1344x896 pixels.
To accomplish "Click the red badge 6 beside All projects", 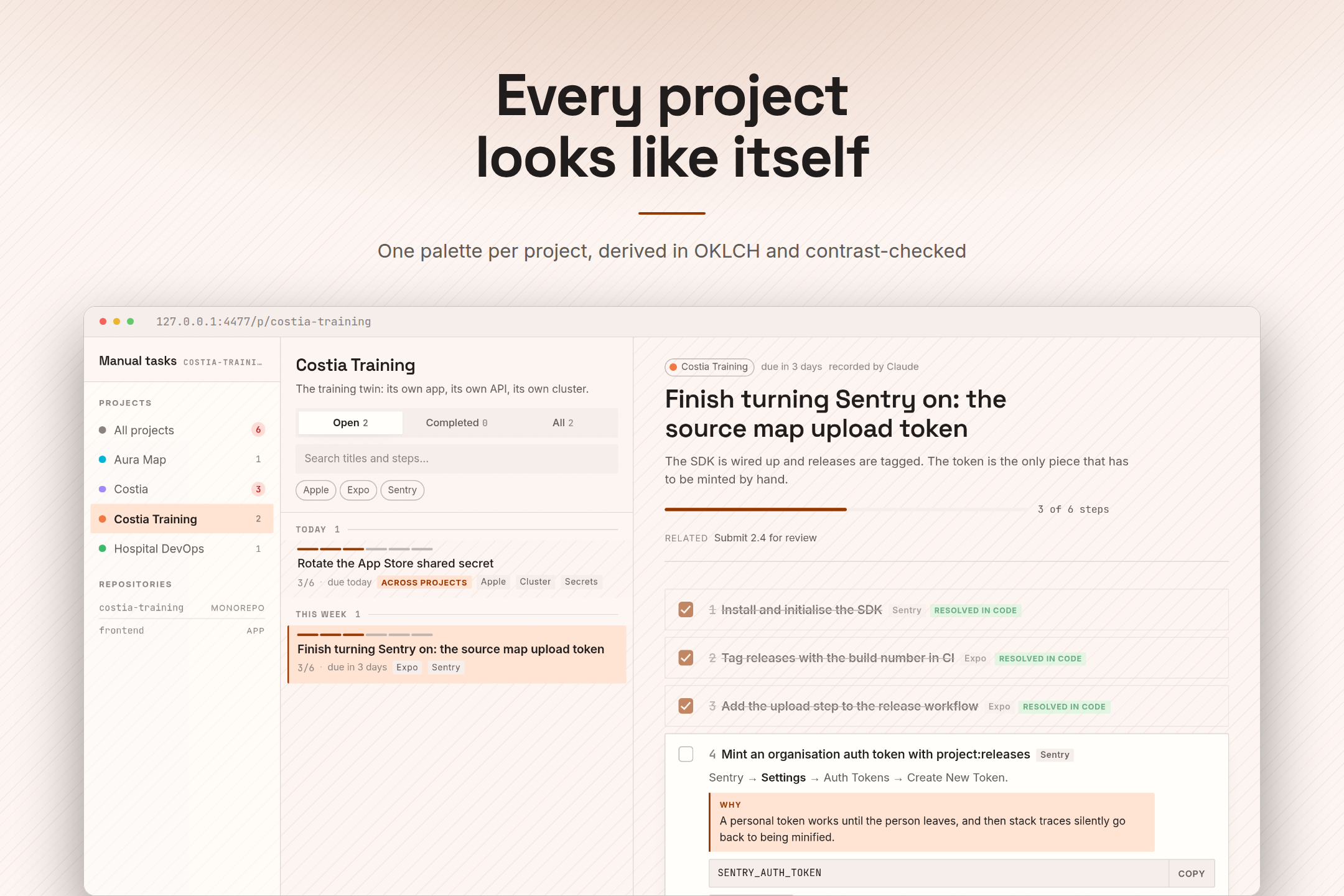I will coord(258,430).
